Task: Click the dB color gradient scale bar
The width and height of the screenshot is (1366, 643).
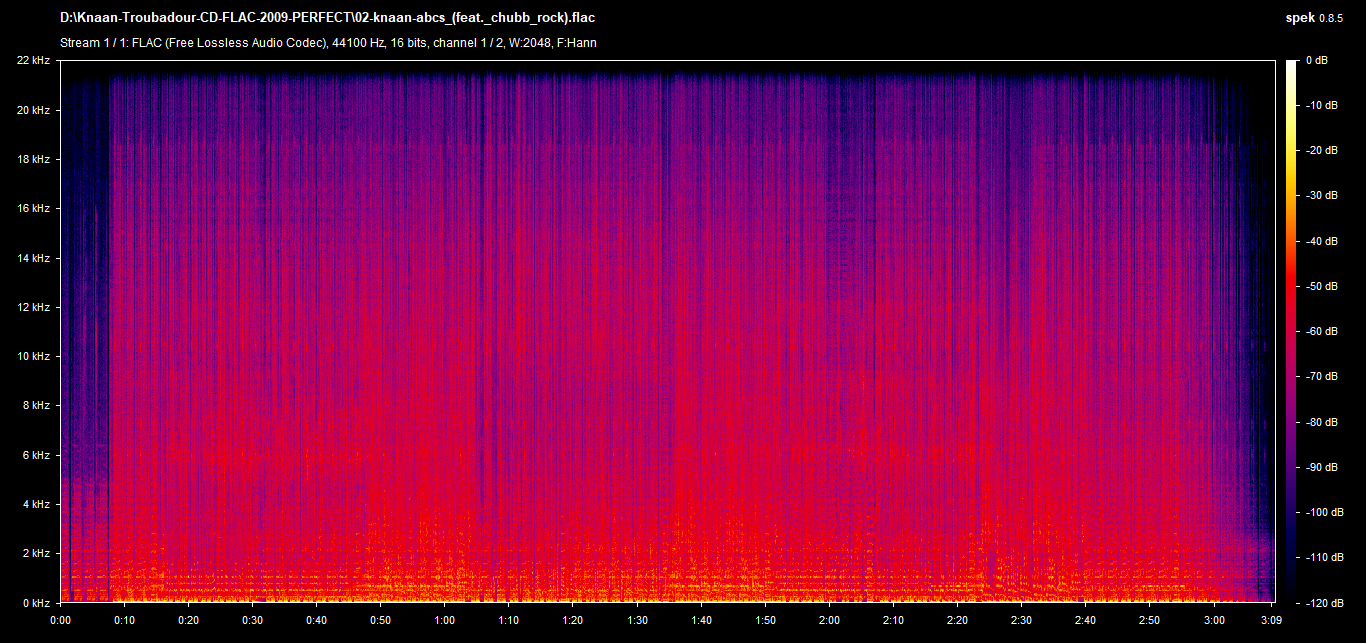Action: (x=1293, y=331)
